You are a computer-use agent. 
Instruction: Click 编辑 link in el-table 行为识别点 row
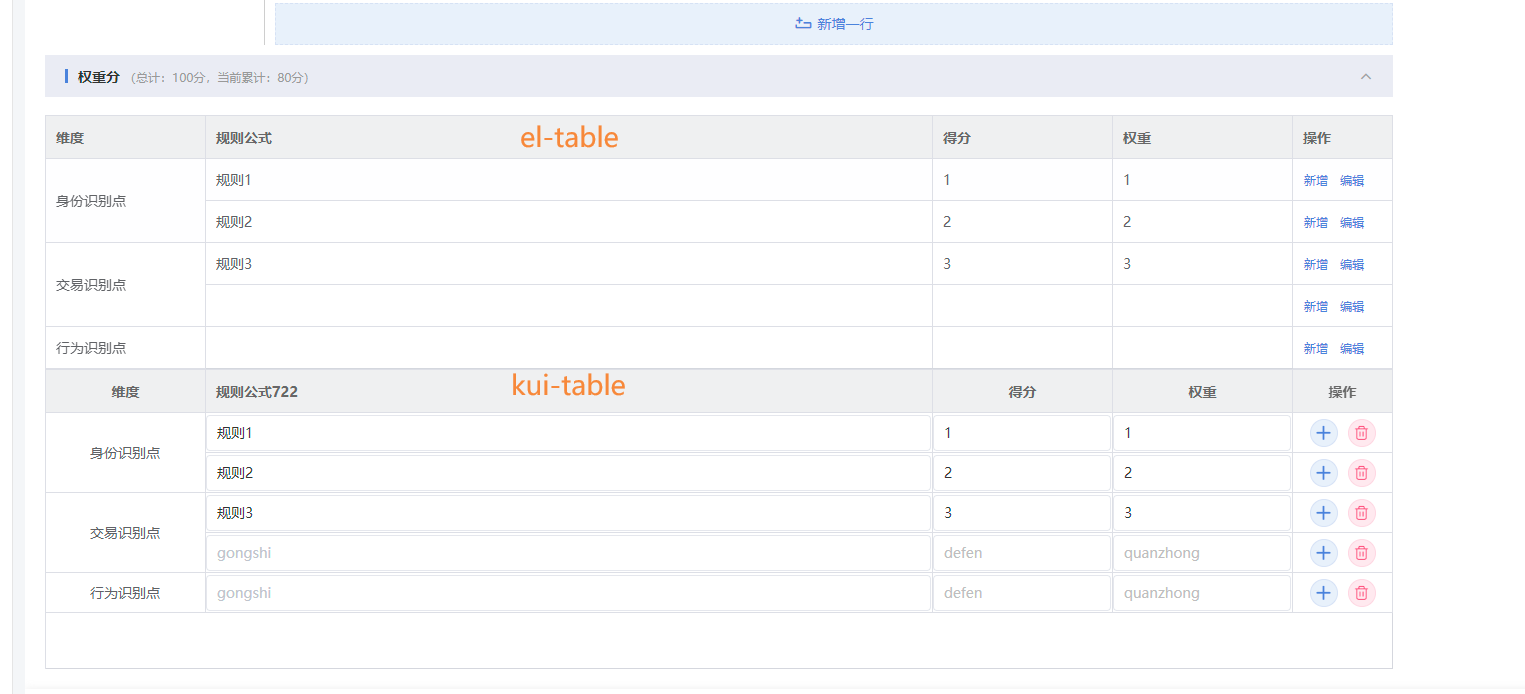[1352, 349]
